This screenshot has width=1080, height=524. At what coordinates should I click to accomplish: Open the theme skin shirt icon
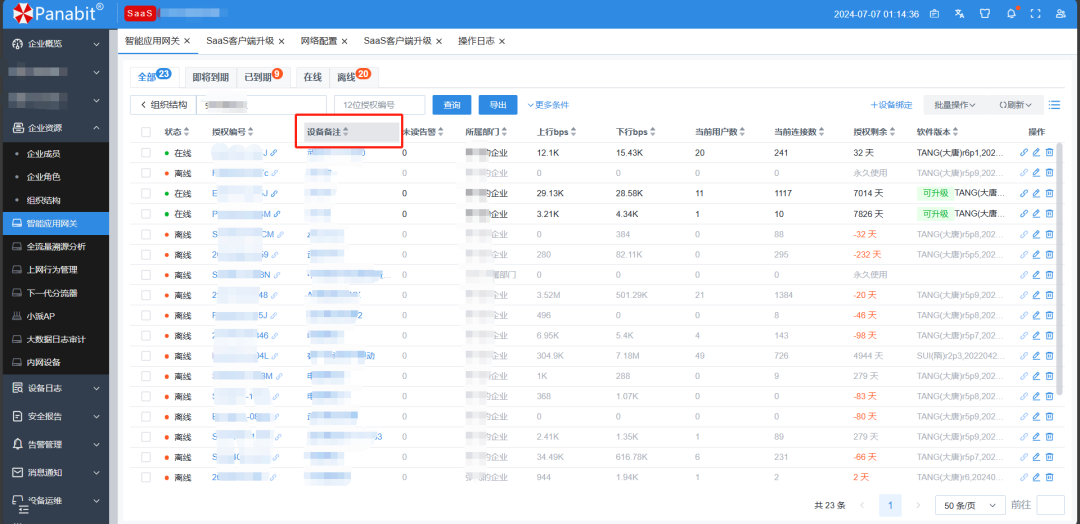pyautogui.click(x=985, y=13)
